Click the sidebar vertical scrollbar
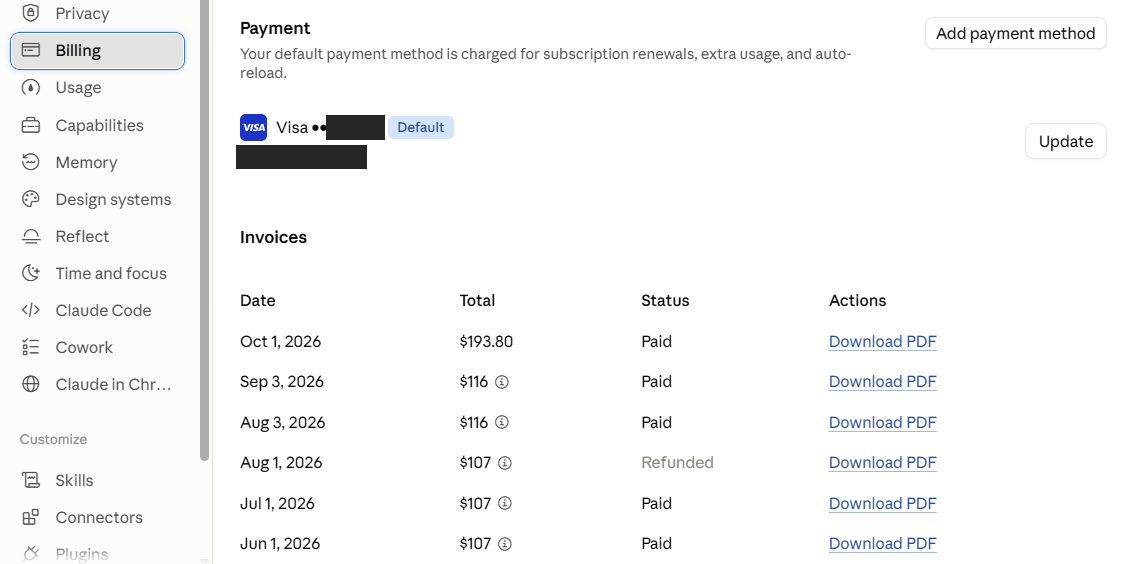The width and height of the screenshot is (1129, 564). coord(204,230)
